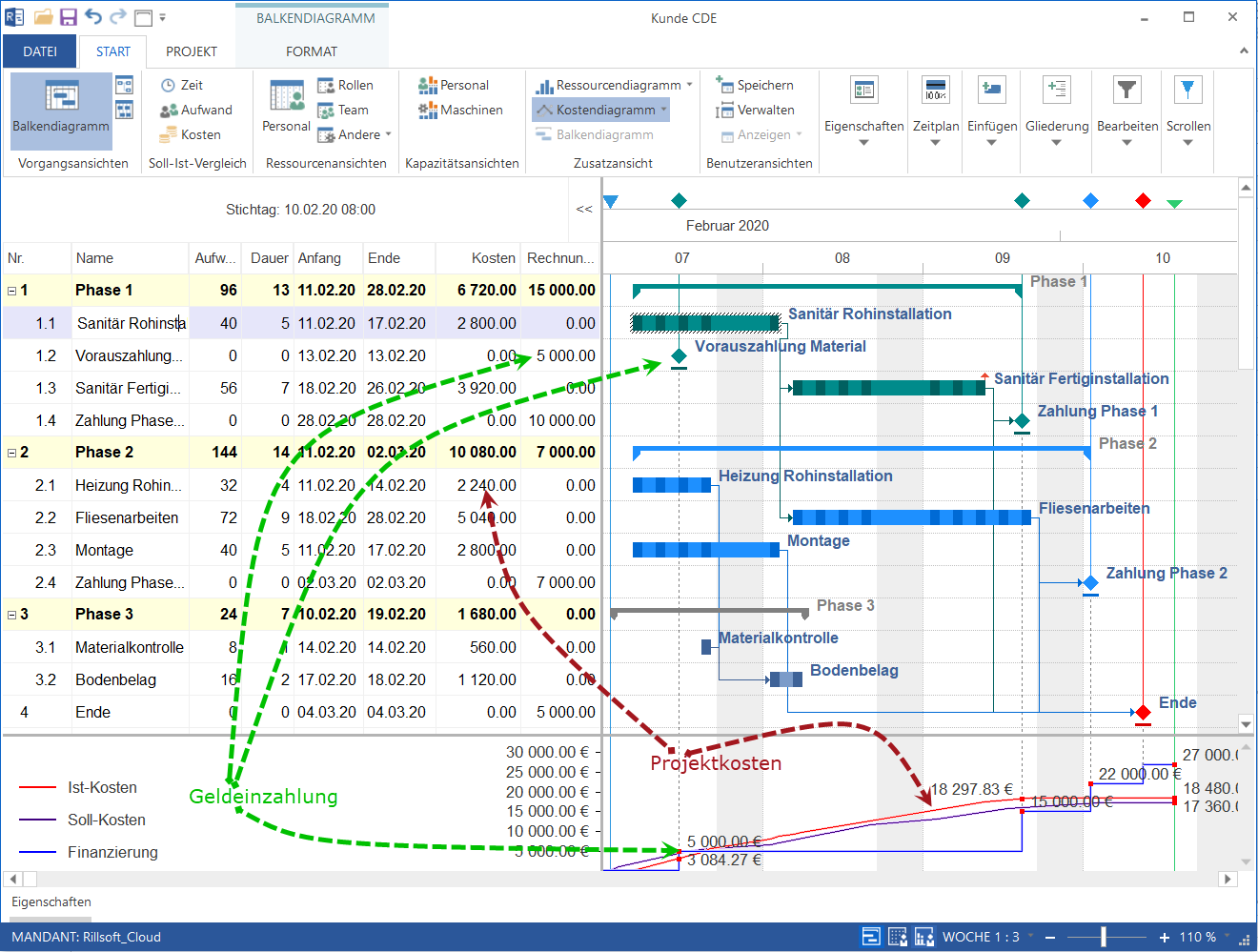Click the Speichern user view button
The height and width of the screenshot is (952, 1258).
click(x=755, y=85)
